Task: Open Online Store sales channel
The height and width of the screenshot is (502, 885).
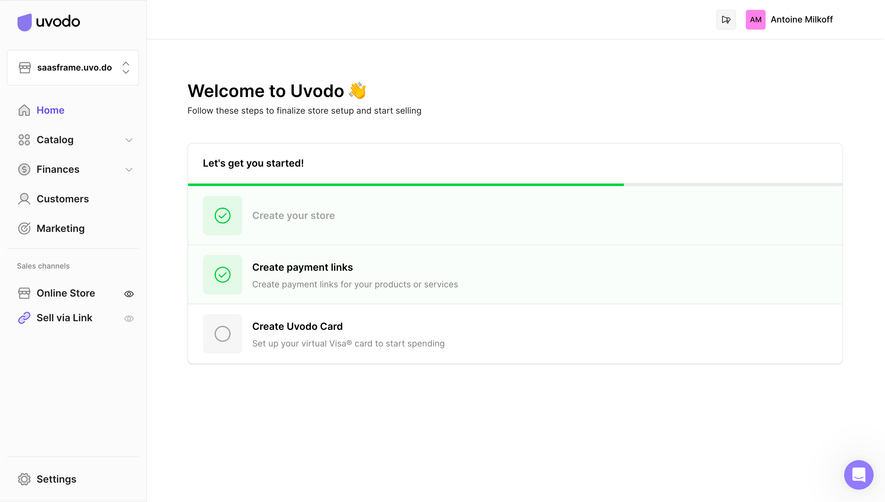Action: pyautogui.click(x=65, y=293)
